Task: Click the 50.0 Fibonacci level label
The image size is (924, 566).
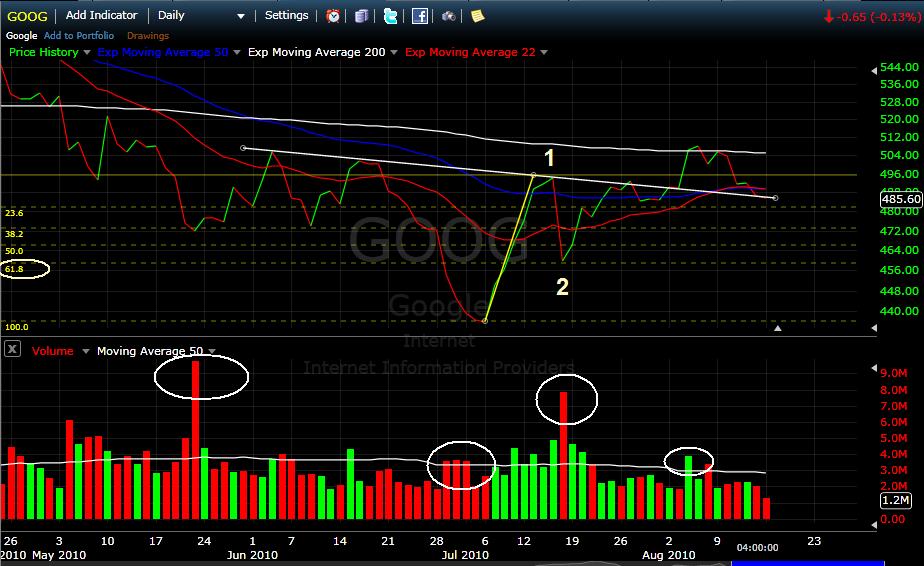Action: pyautogui.click(x=14, y=251)
